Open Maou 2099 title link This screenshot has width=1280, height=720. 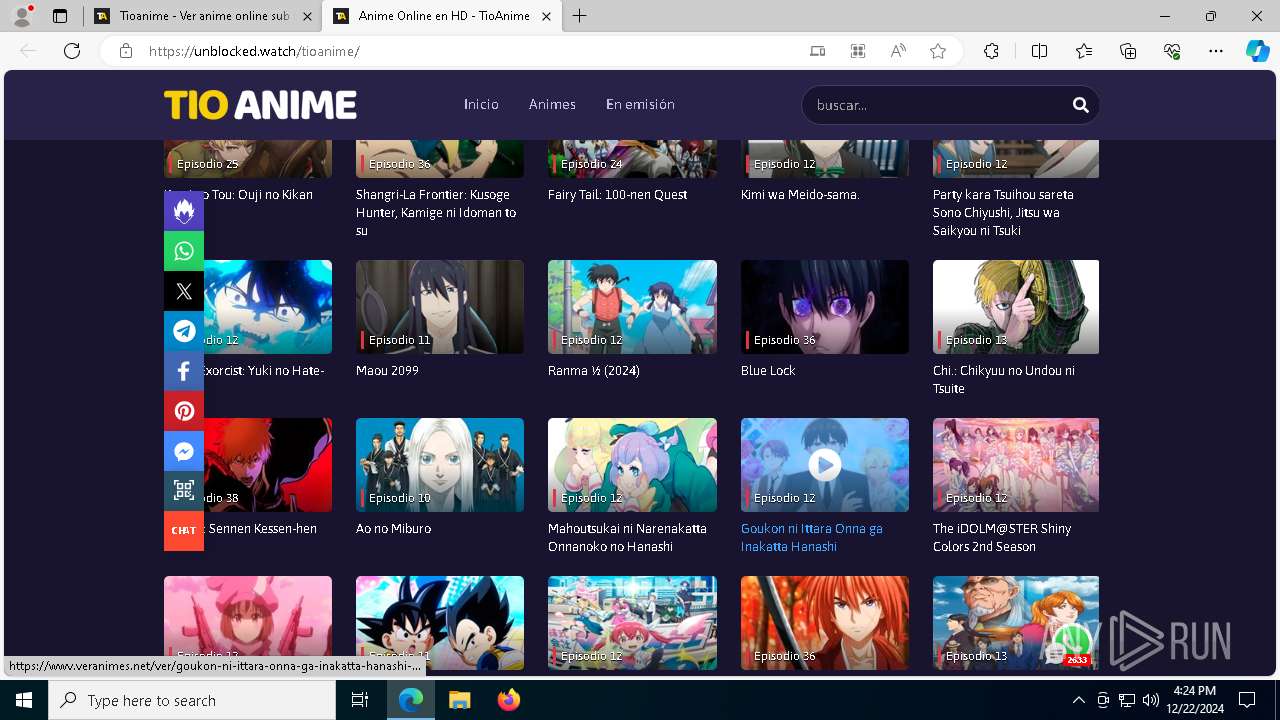coord(387,371)
